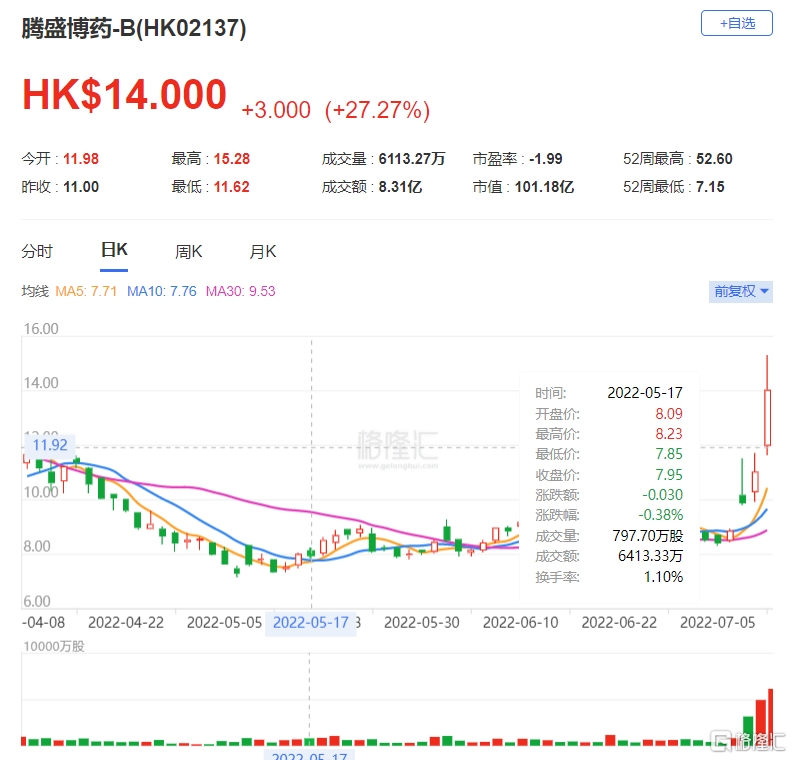The height and width of the screenshot is (760, 793).
Task: Click the stock title 腾盛博药-B(HK02137)
Action: (x=134, y=28)
